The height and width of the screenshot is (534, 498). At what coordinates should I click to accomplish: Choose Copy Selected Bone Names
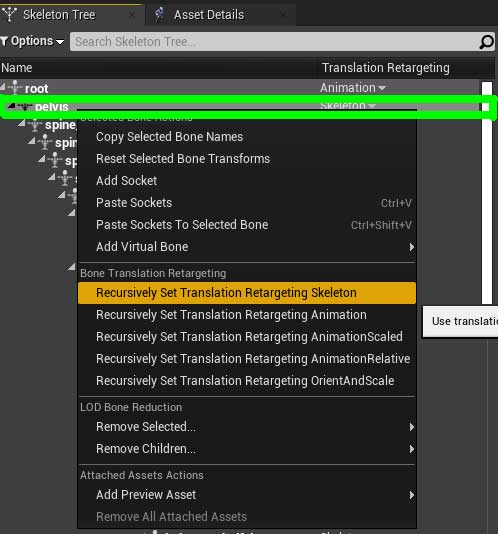pyautogui.click(x=247, y=137)
